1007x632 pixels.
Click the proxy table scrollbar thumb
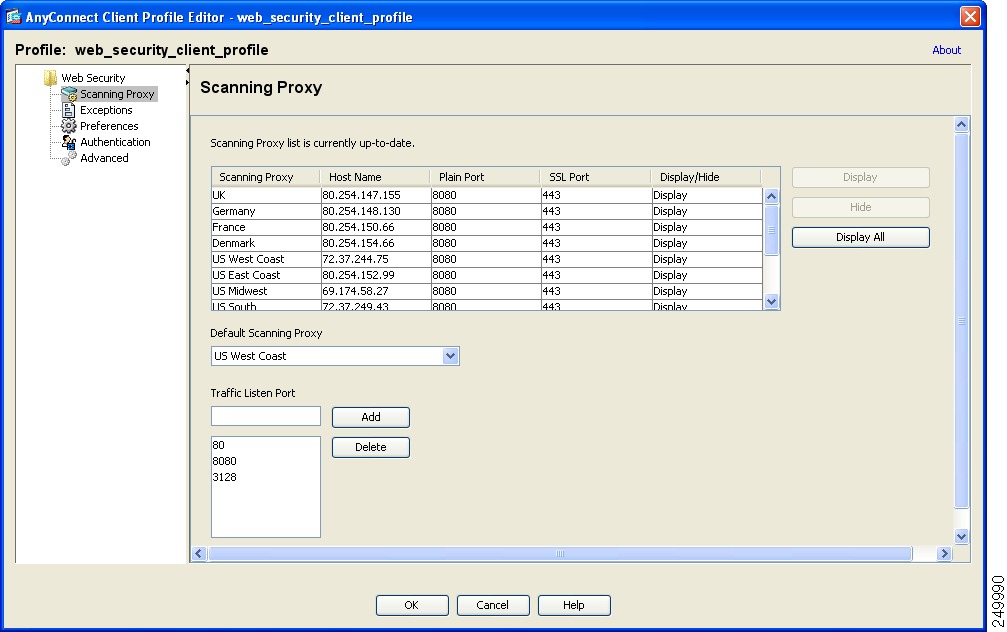771,230
